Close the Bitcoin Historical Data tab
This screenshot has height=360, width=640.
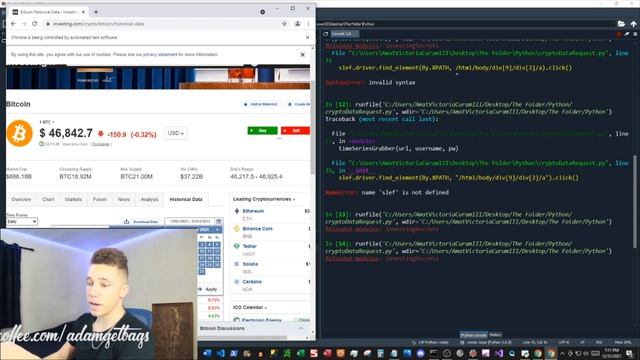point(83,12)
